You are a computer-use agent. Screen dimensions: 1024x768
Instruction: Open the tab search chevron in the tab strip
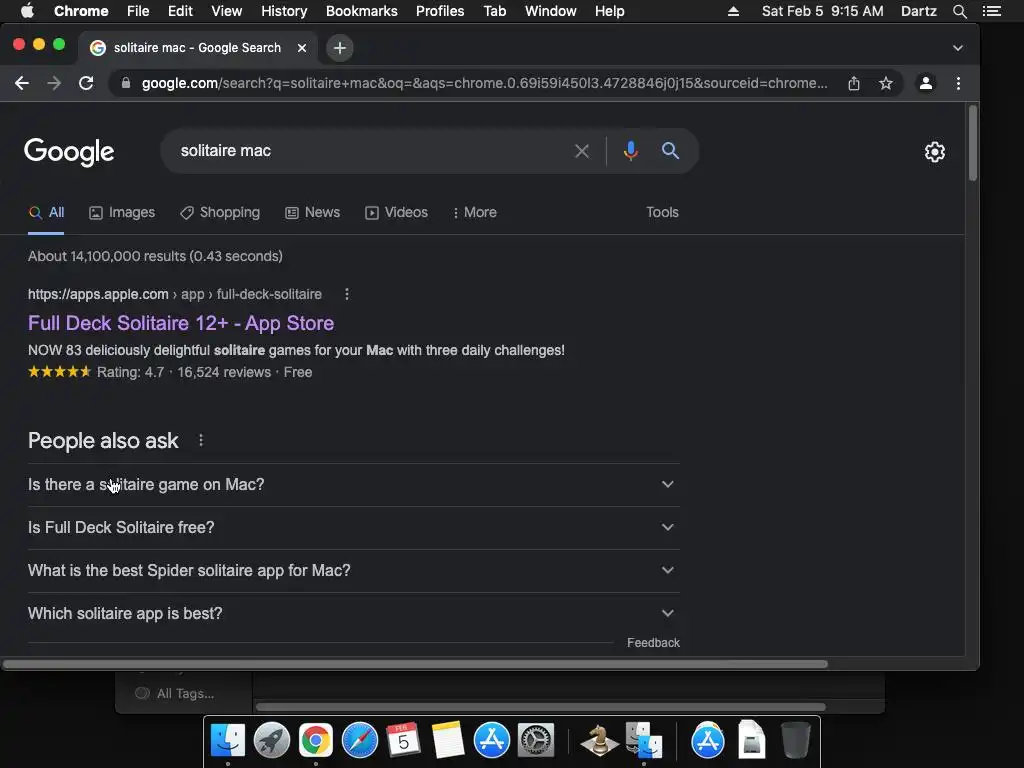(957, 48)
